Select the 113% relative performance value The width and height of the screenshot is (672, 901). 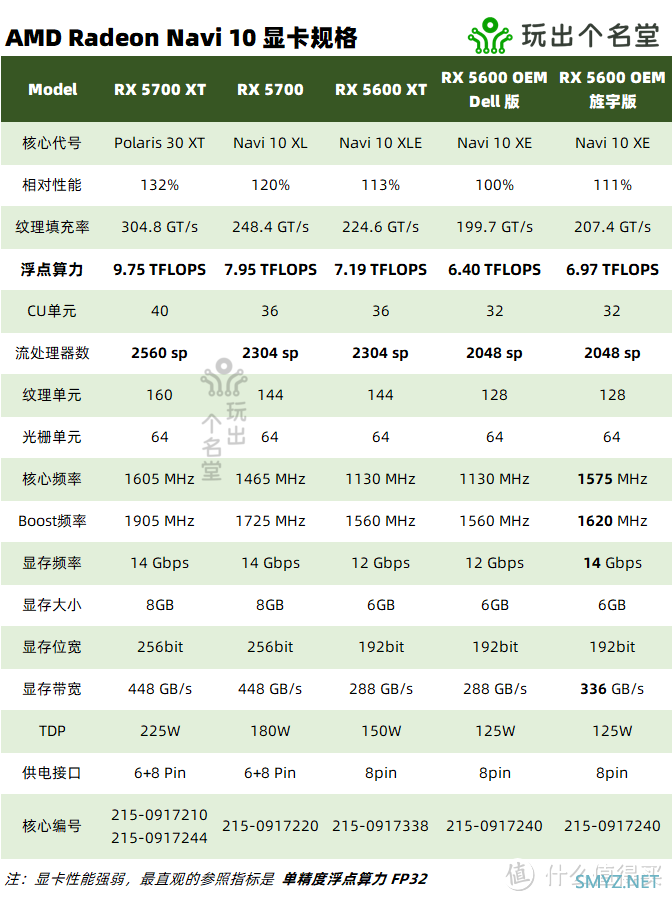pos(381,185)
